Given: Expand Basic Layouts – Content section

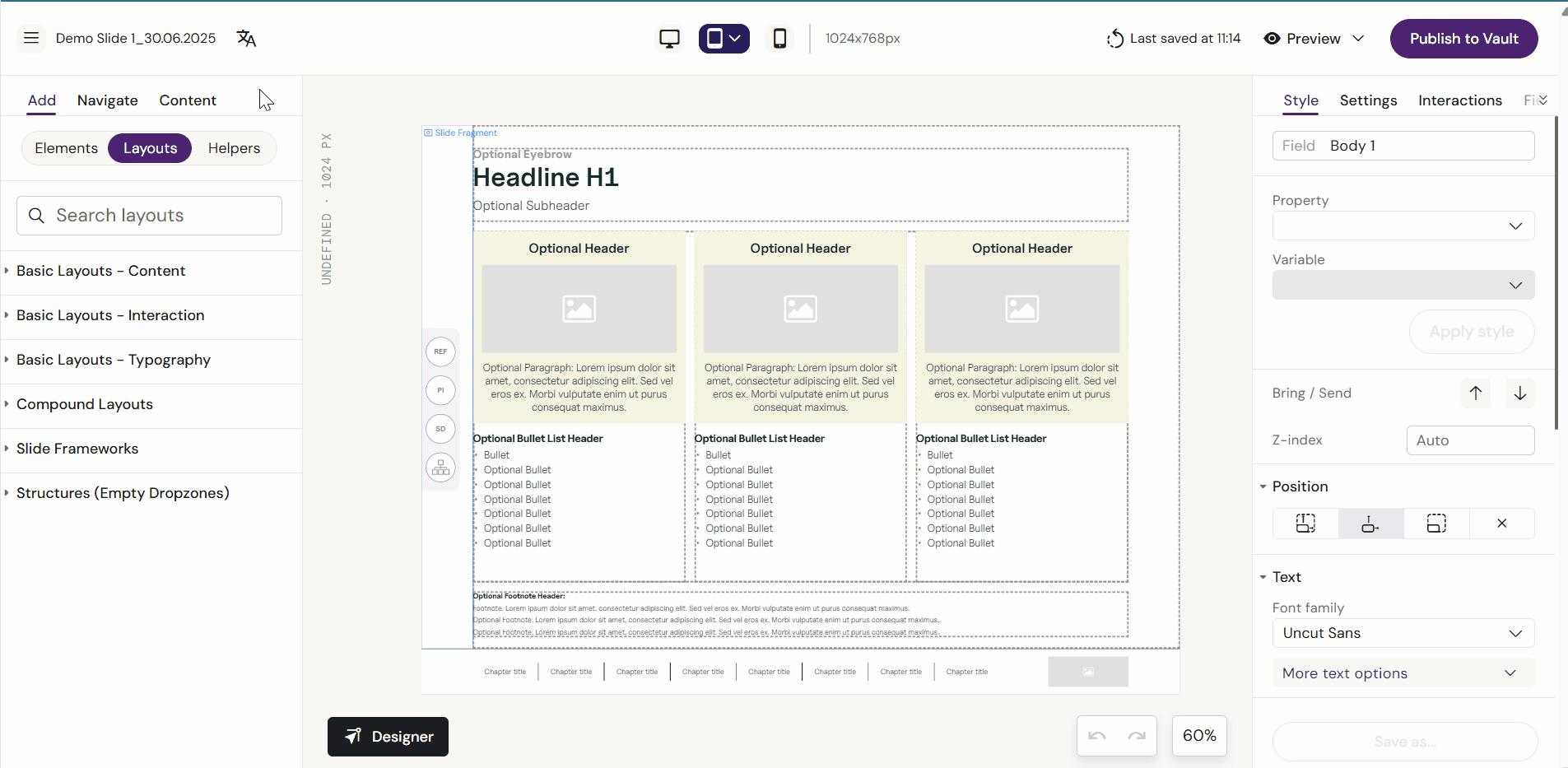Looking at the screenshot, I should point(100,271).
